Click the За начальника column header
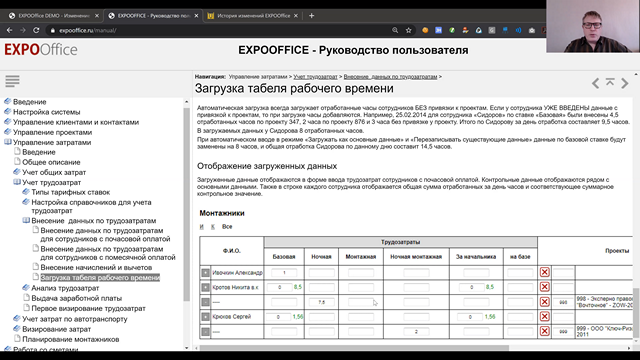 coord(476,257)
